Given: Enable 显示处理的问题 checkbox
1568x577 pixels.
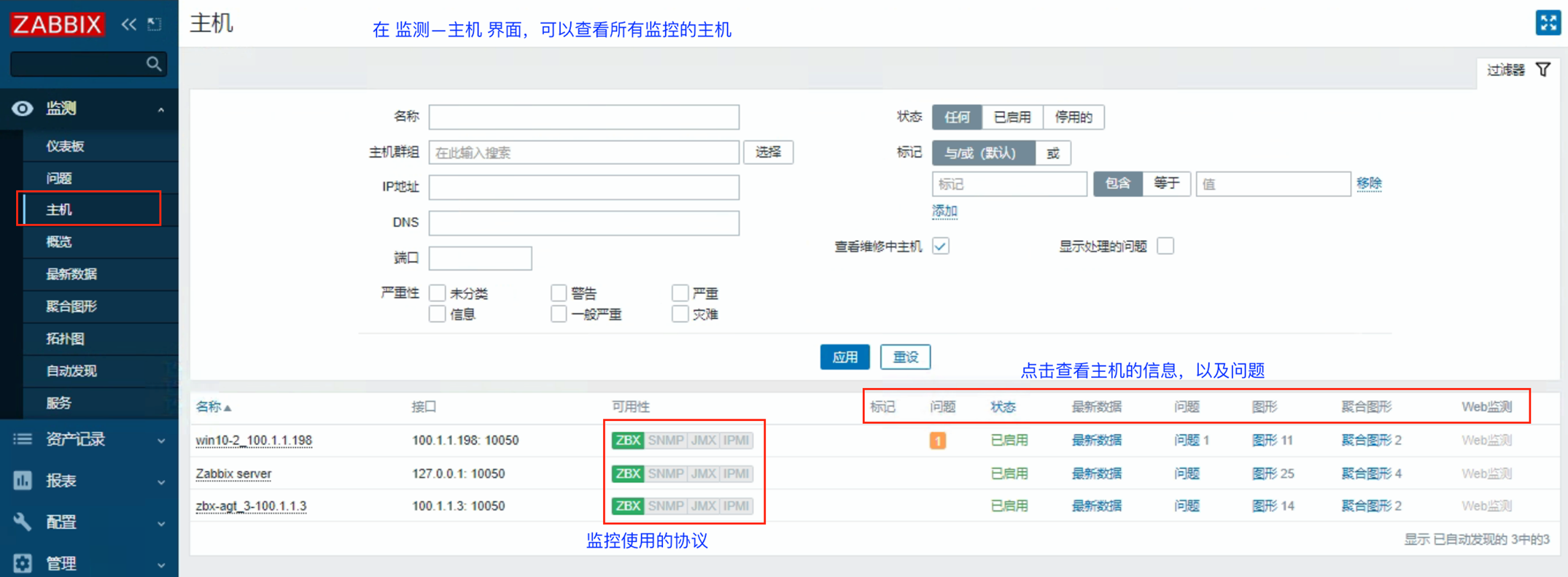Looking at the screenshot, I should [1165, 246].
